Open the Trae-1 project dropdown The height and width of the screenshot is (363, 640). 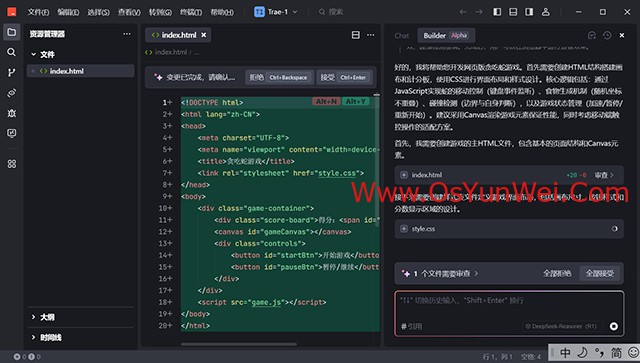coord(276,12)
